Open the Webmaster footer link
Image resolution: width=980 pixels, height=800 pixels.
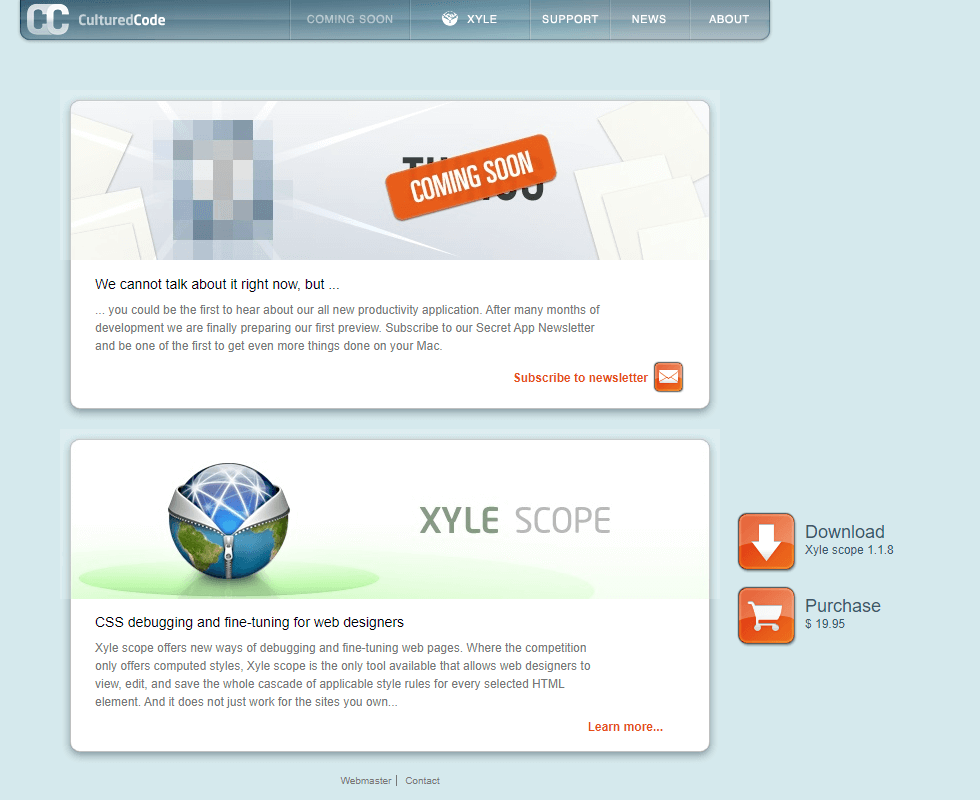(366, 781)
